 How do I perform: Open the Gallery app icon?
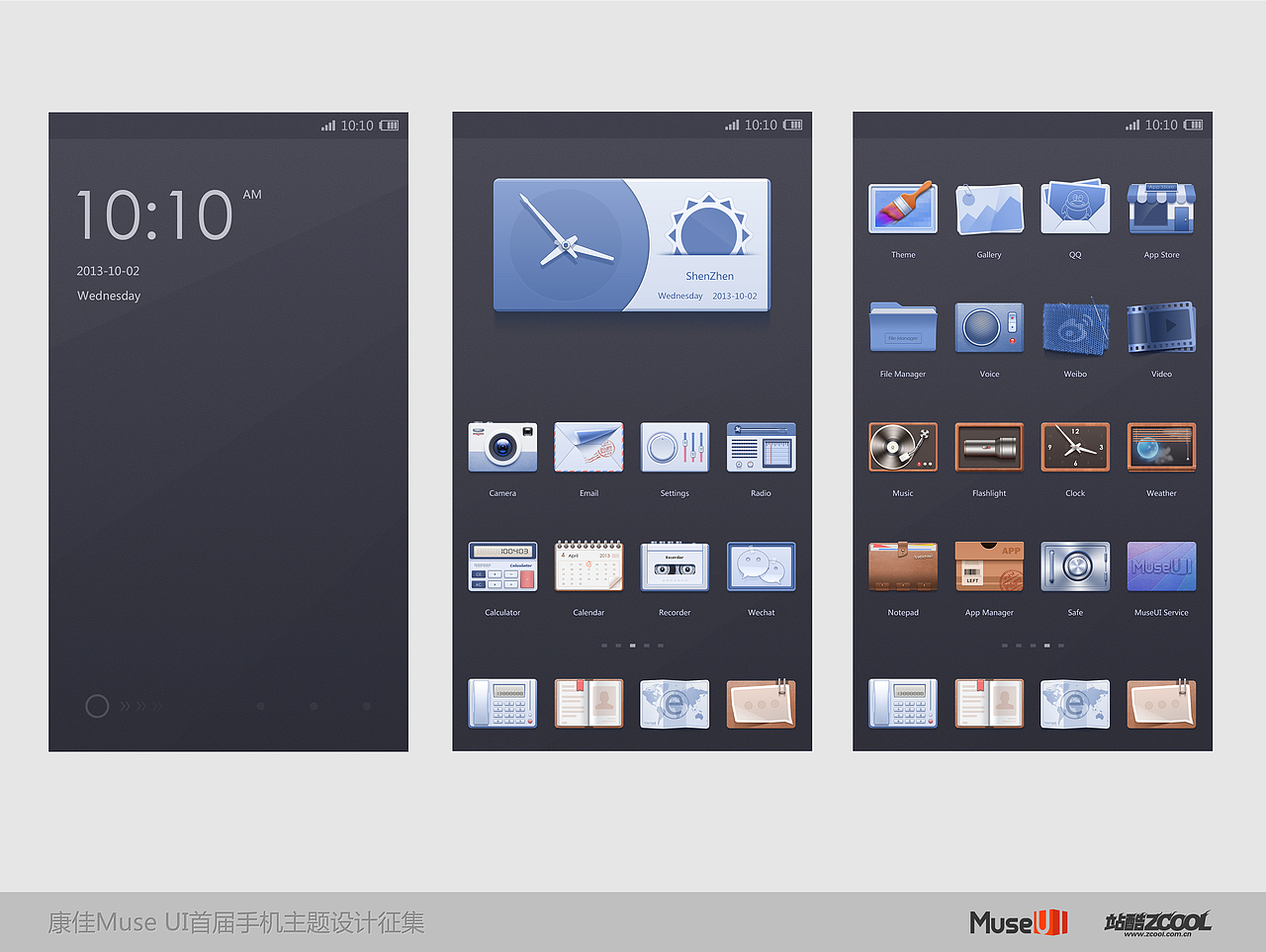coord(989,209)
